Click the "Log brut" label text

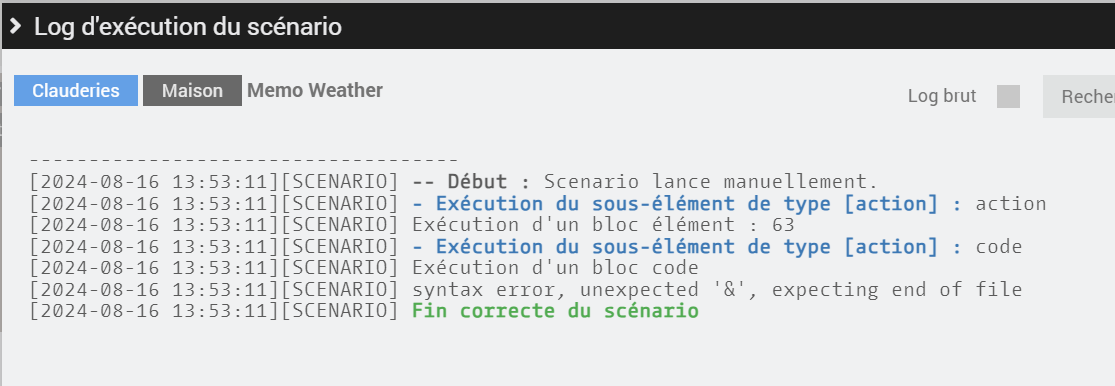coord(942,96)
